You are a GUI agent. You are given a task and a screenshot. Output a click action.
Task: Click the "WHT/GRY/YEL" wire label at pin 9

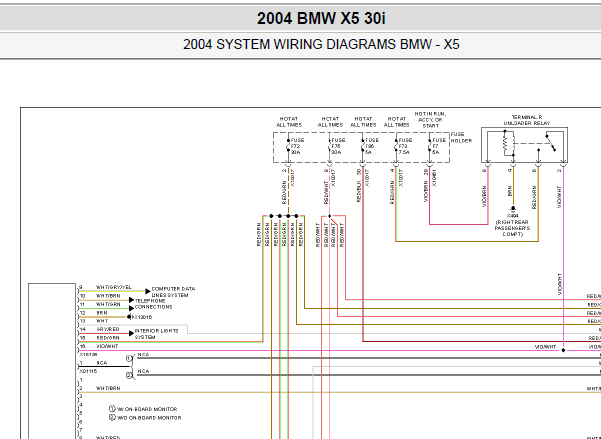tap(113, 287)
